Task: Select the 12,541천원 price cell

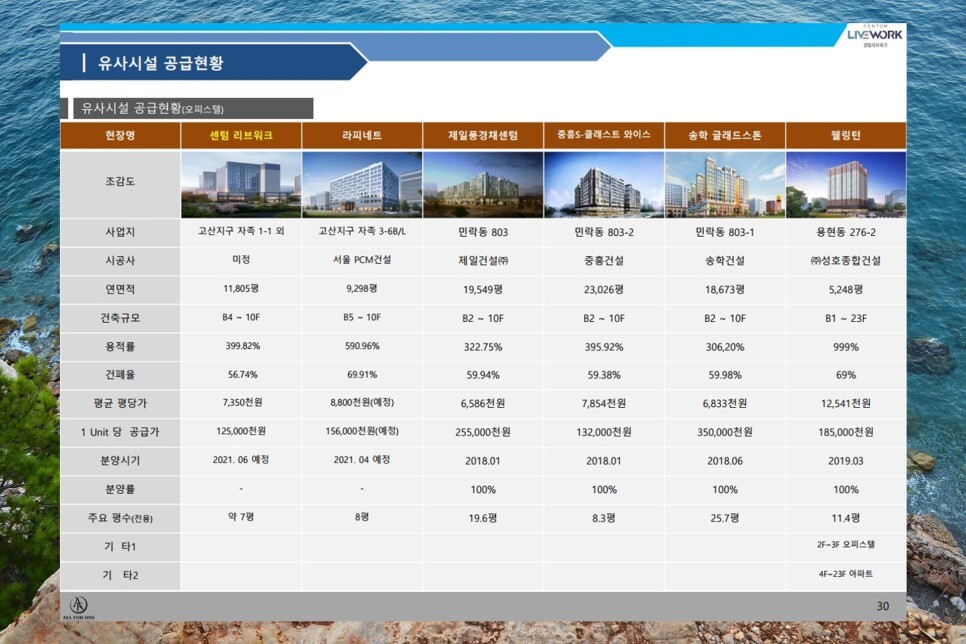Action: 846,404
